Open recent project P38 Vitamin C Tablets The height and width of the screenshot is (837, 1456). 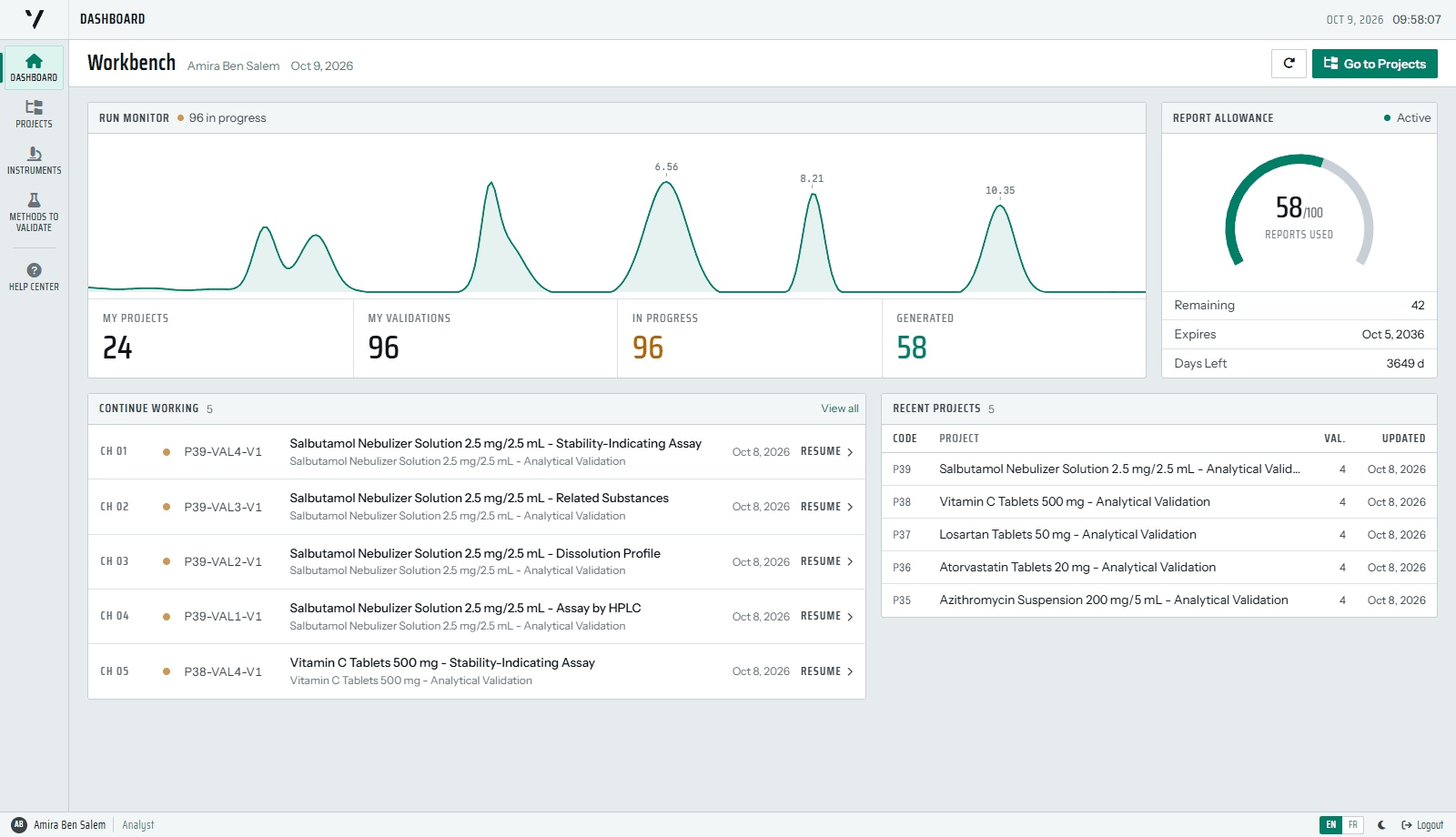1159,502
